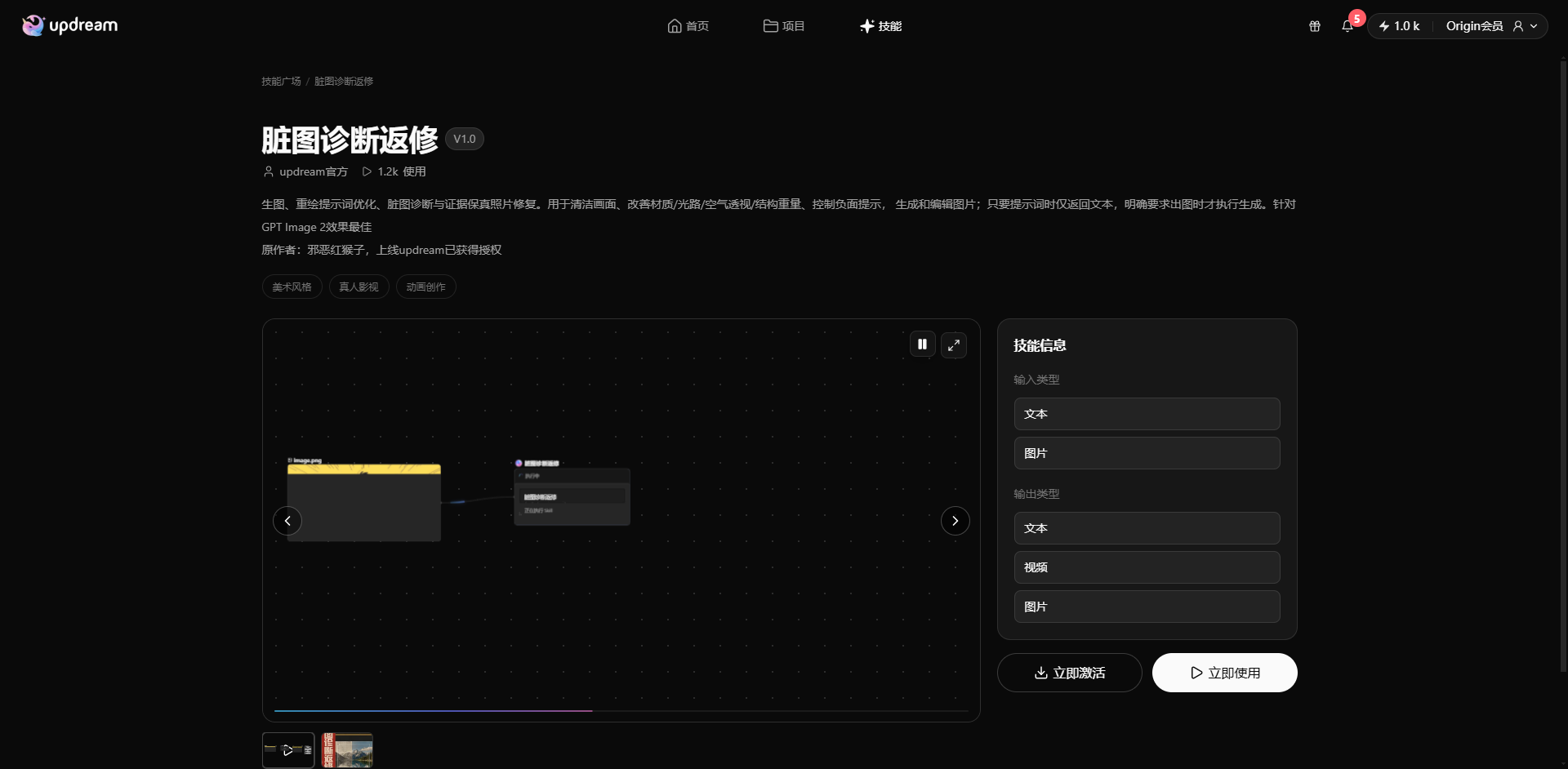Expand the Origin会员 account dropdown
Image resolution: width=1568 pixels, height=769 pixels.
tap(1491, 26)
